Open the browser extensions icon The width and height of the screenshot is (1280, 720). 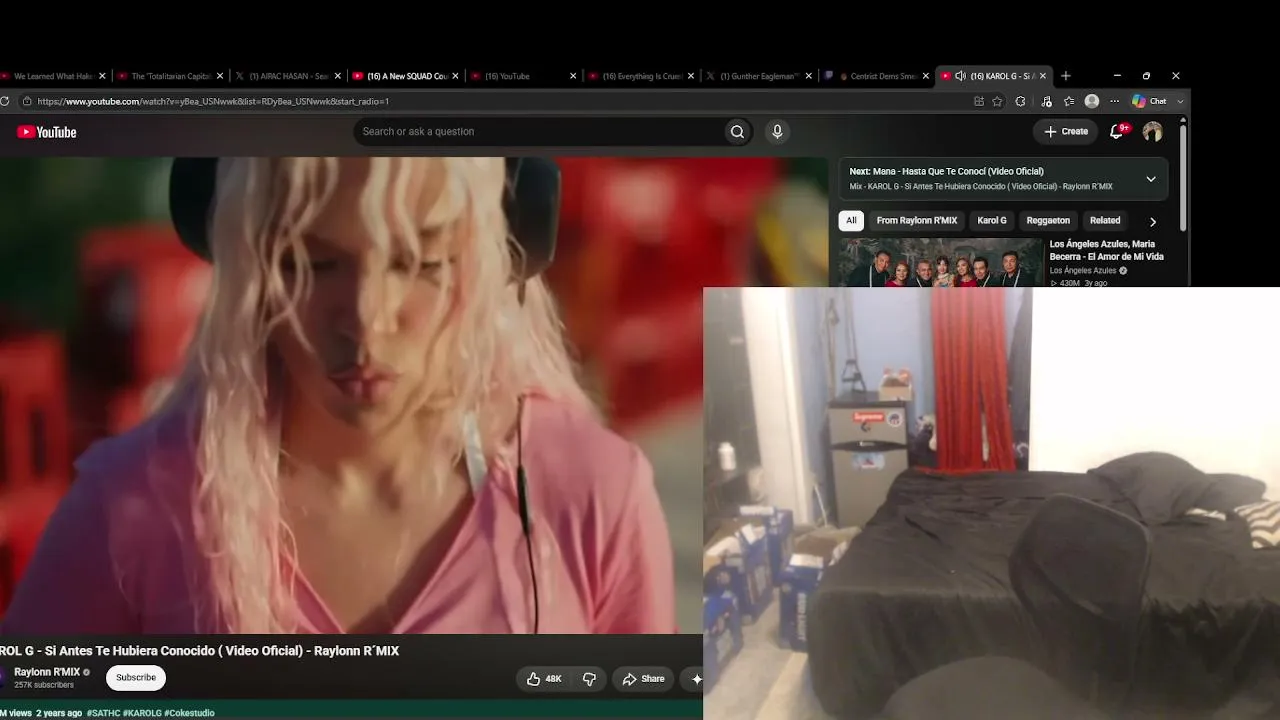point(1020,101)
